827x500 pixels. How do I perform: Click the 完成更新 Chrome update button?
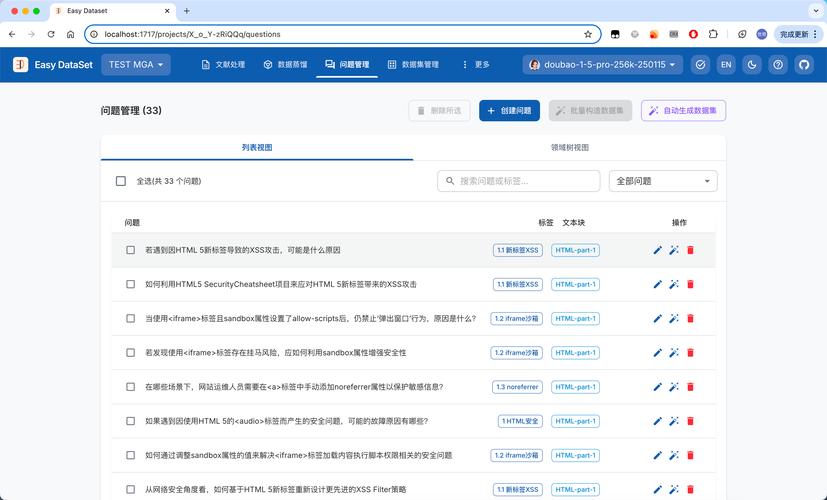(x=798, y=34)
